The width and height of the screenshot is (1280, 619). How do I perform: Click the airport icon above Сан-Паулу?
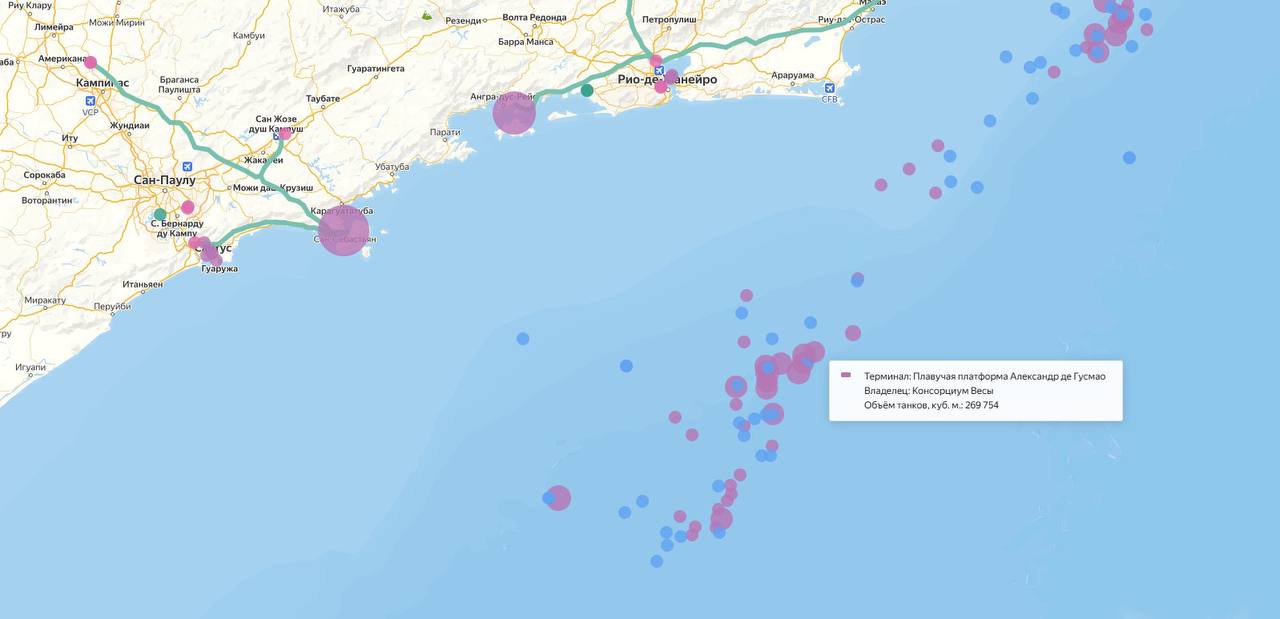[187, 166]
